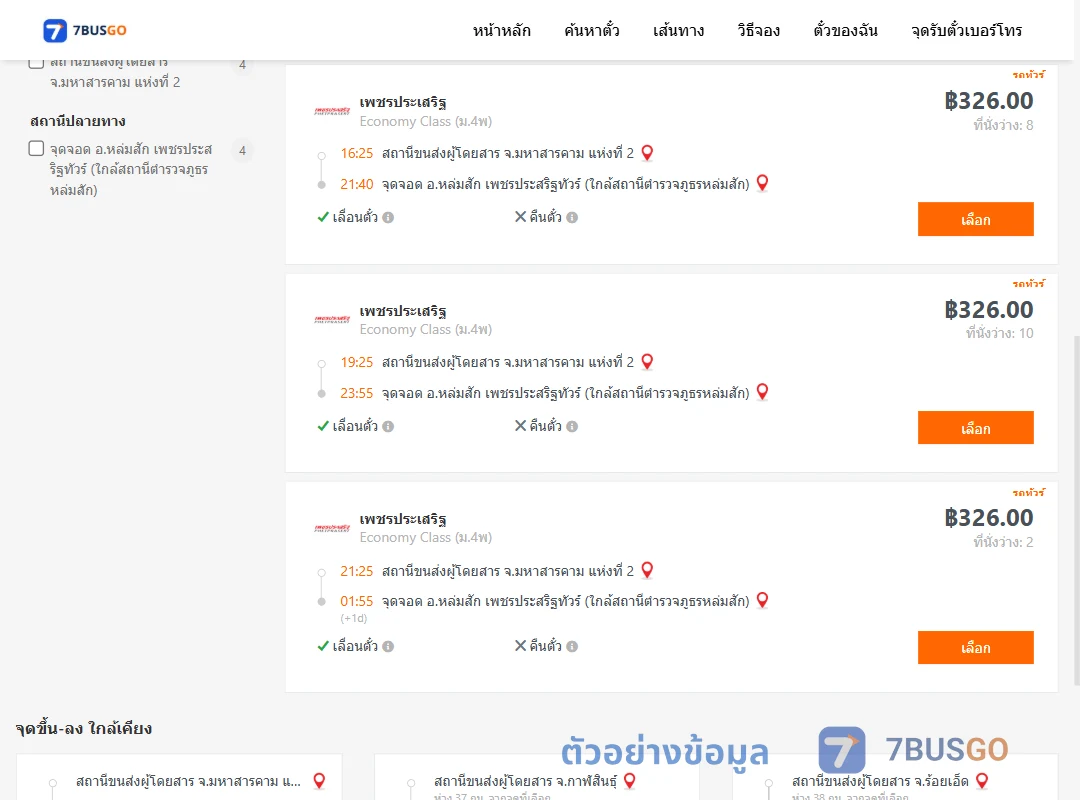Click the ที่นั่งว่าง: 10 seat count

(x=999, y=334)
